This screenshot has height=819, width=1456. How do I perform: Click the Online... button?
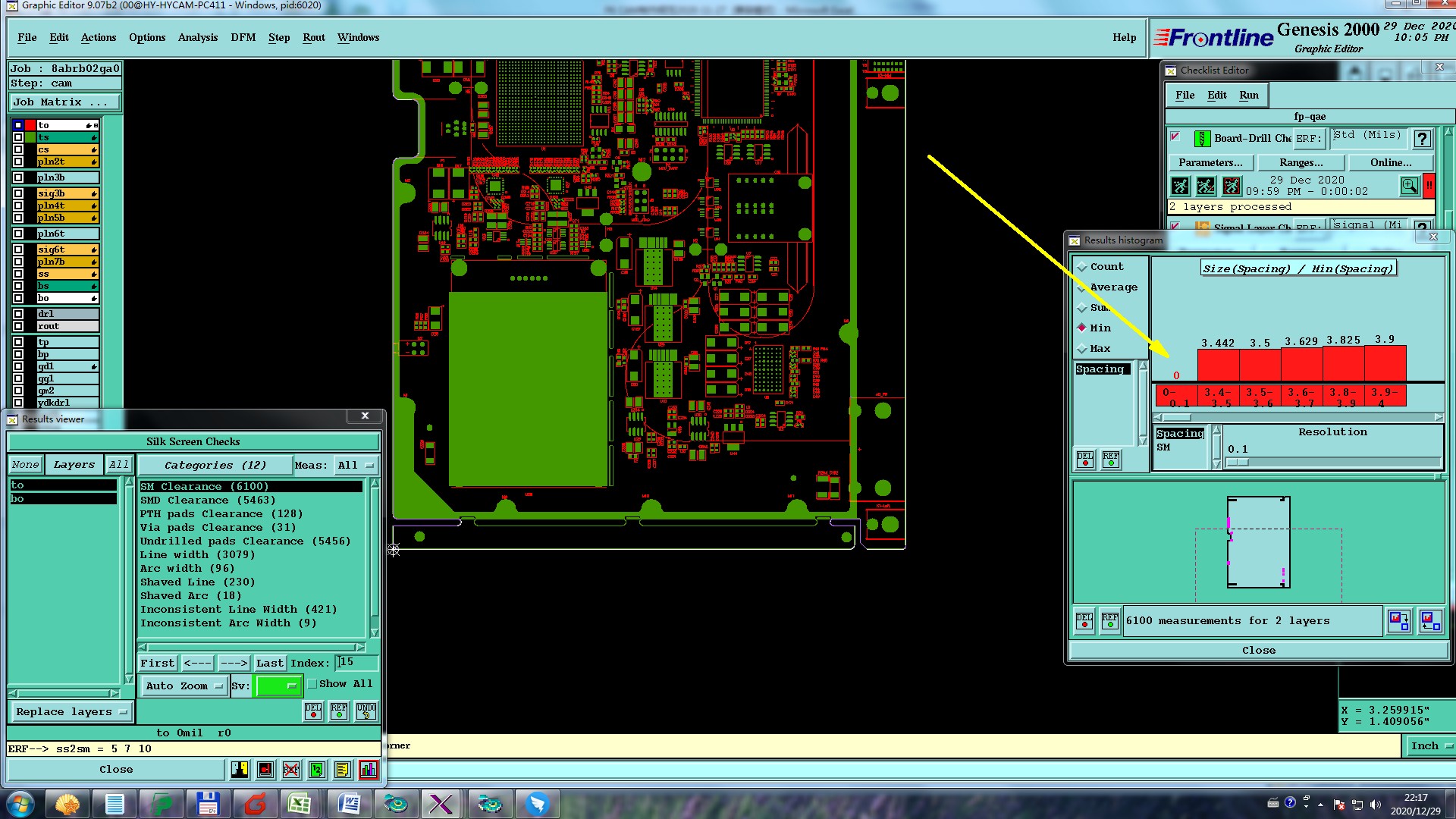coord(1392,162)
